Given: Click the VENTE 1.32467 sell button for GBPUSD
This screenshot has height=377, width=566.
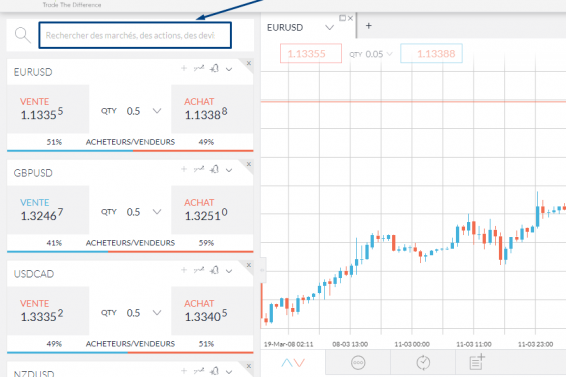Looking at the screenshot, I should tap(48, 210).
